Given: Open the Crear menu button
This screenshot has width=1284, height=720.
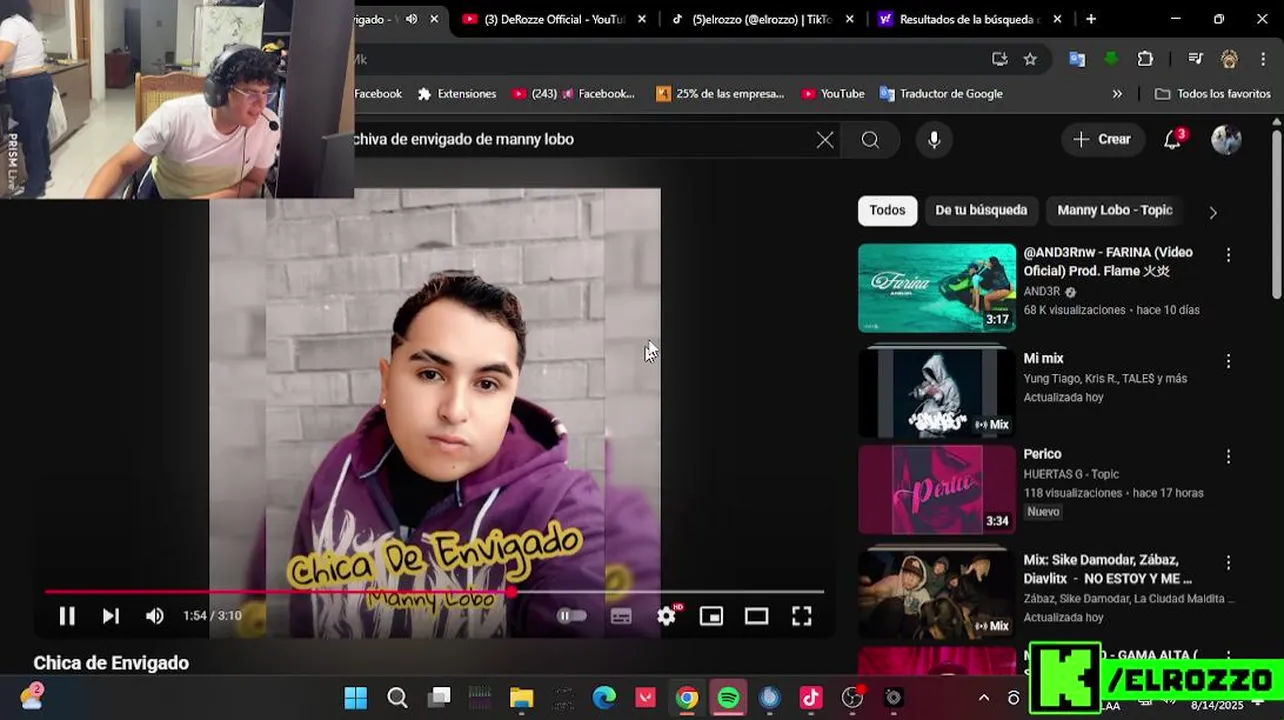Looking at the screenshot, I should (1102, 140).
